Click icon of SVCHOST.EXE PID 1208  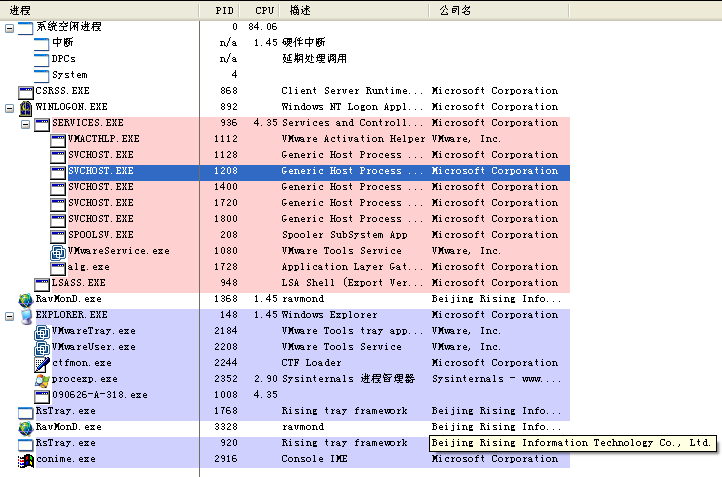tap(58, 172)
